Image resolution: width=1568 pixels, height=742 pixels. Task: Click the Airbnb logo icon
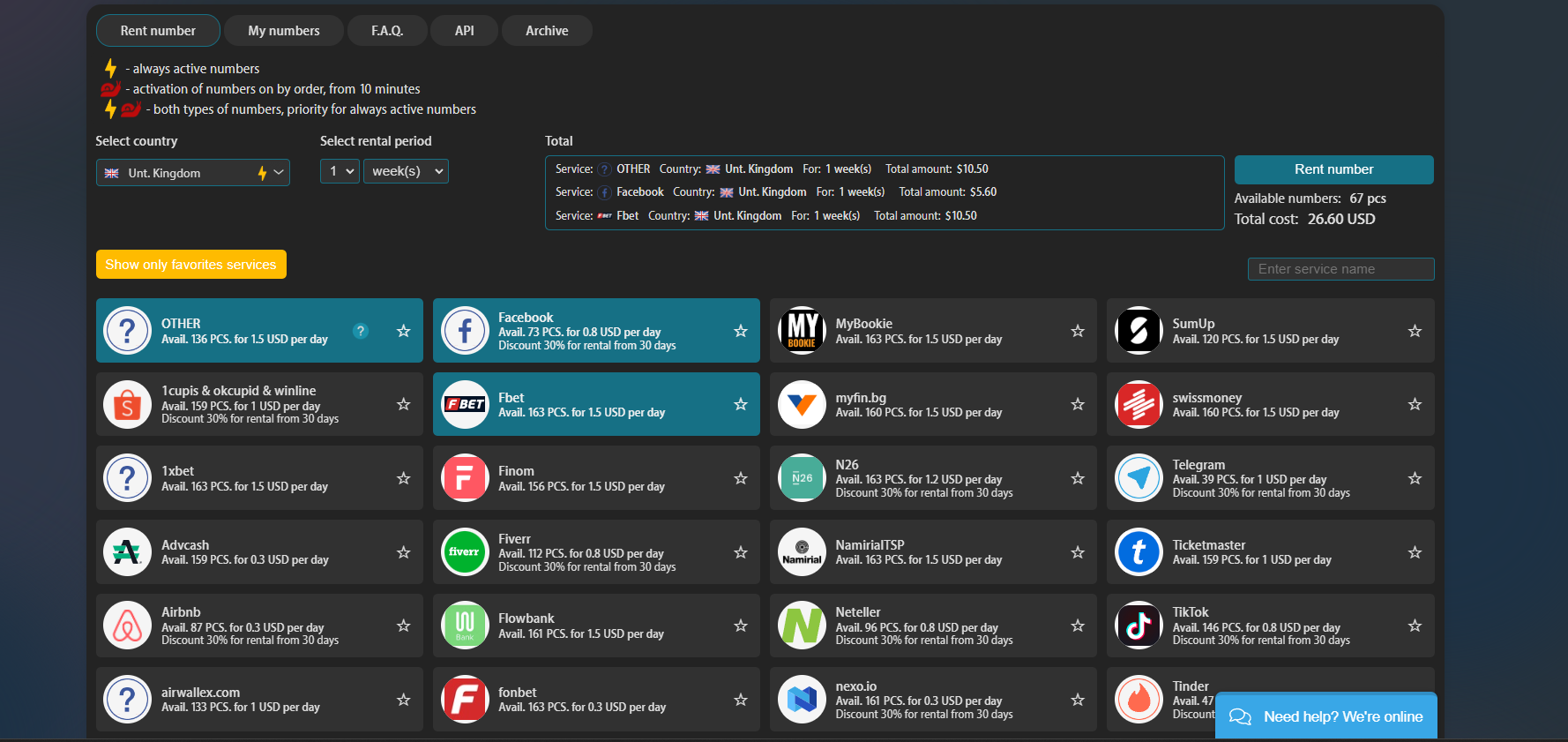click(x=128, y=626)
